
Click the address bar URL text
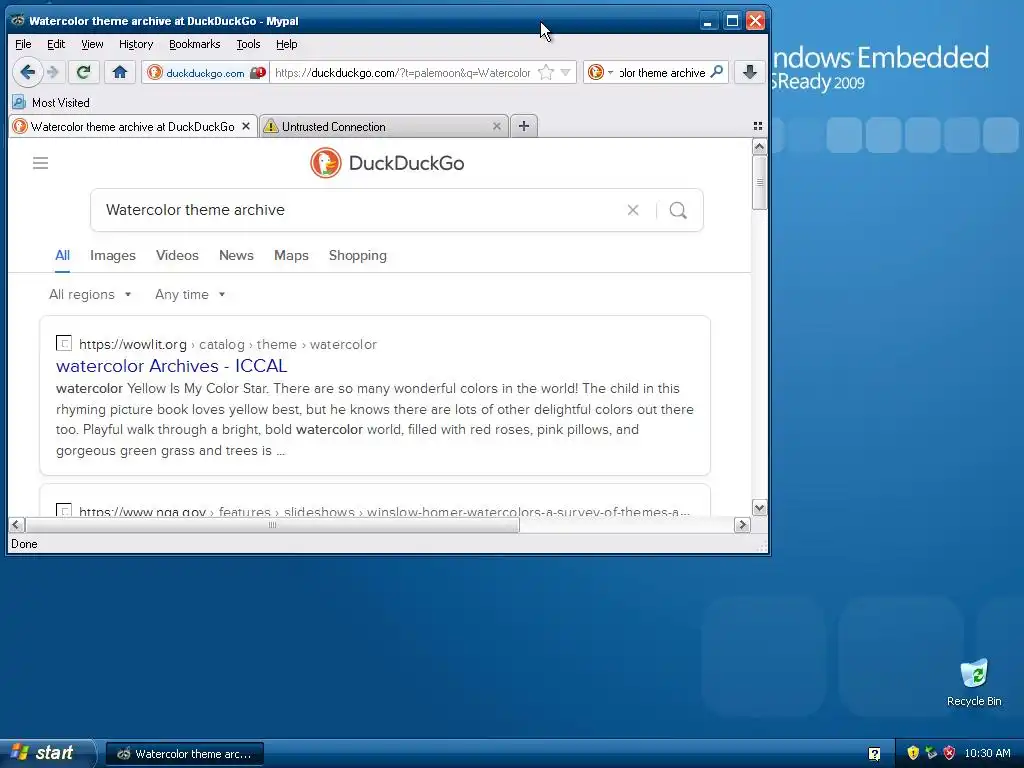(x=402, y=72)
